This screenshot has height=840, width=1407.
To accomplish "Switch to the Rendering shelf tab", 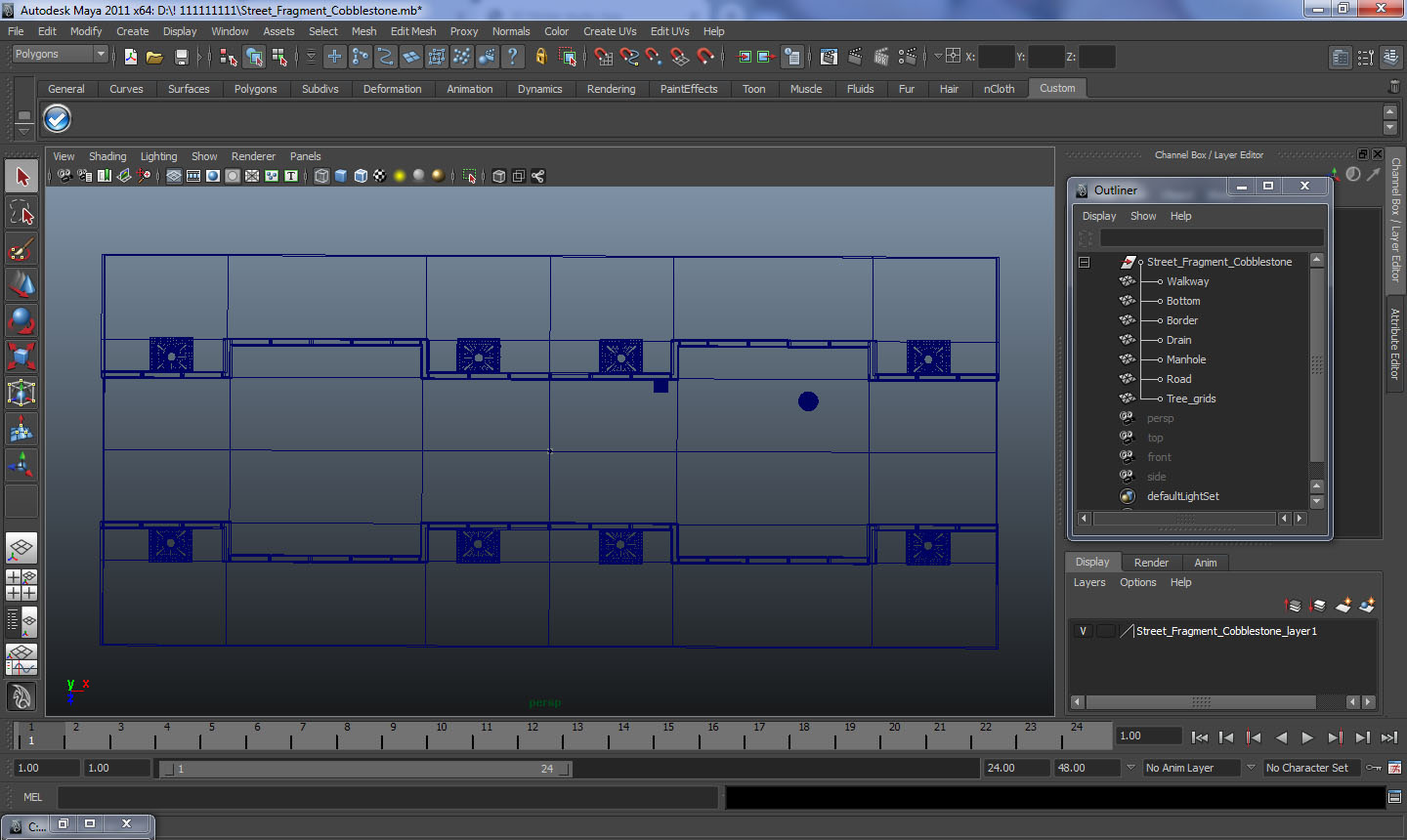I will point(611,89).
